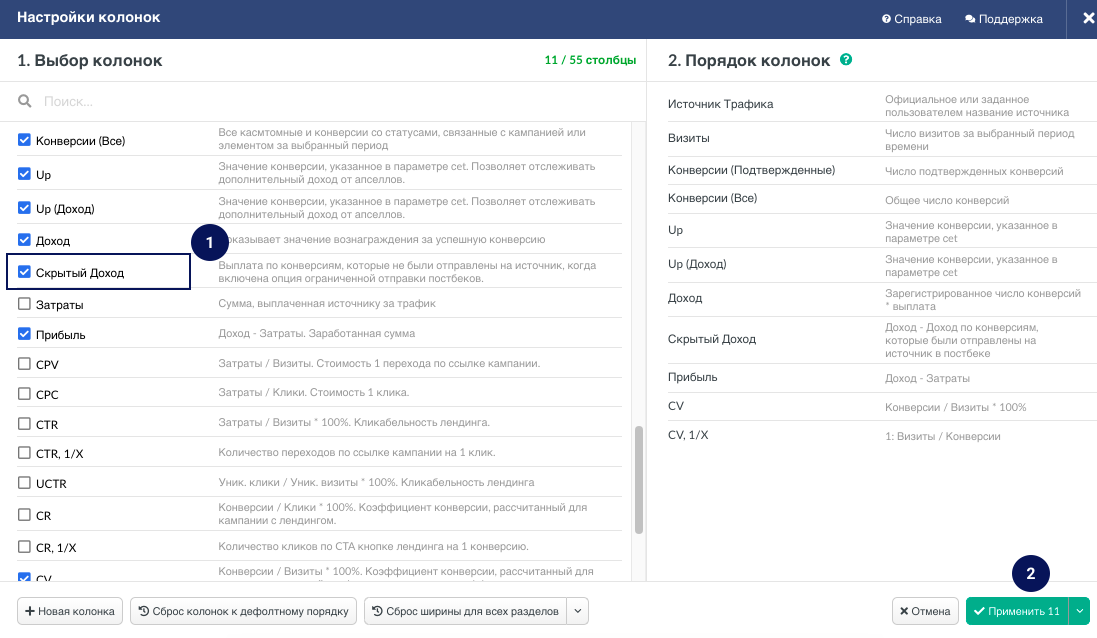Enable the Затраты checkbox

click(x=24, y=304)
